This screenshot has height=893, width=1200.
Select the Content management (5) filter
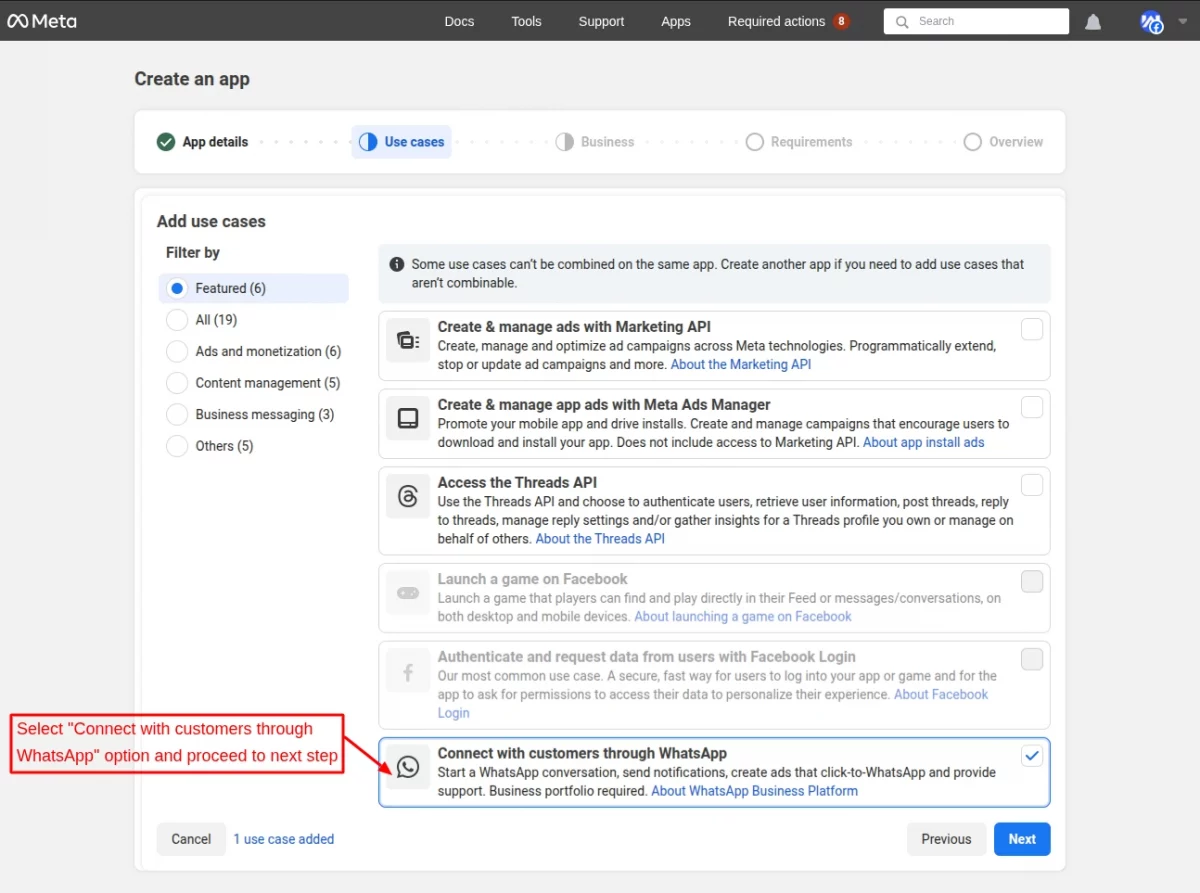point(253,383)
